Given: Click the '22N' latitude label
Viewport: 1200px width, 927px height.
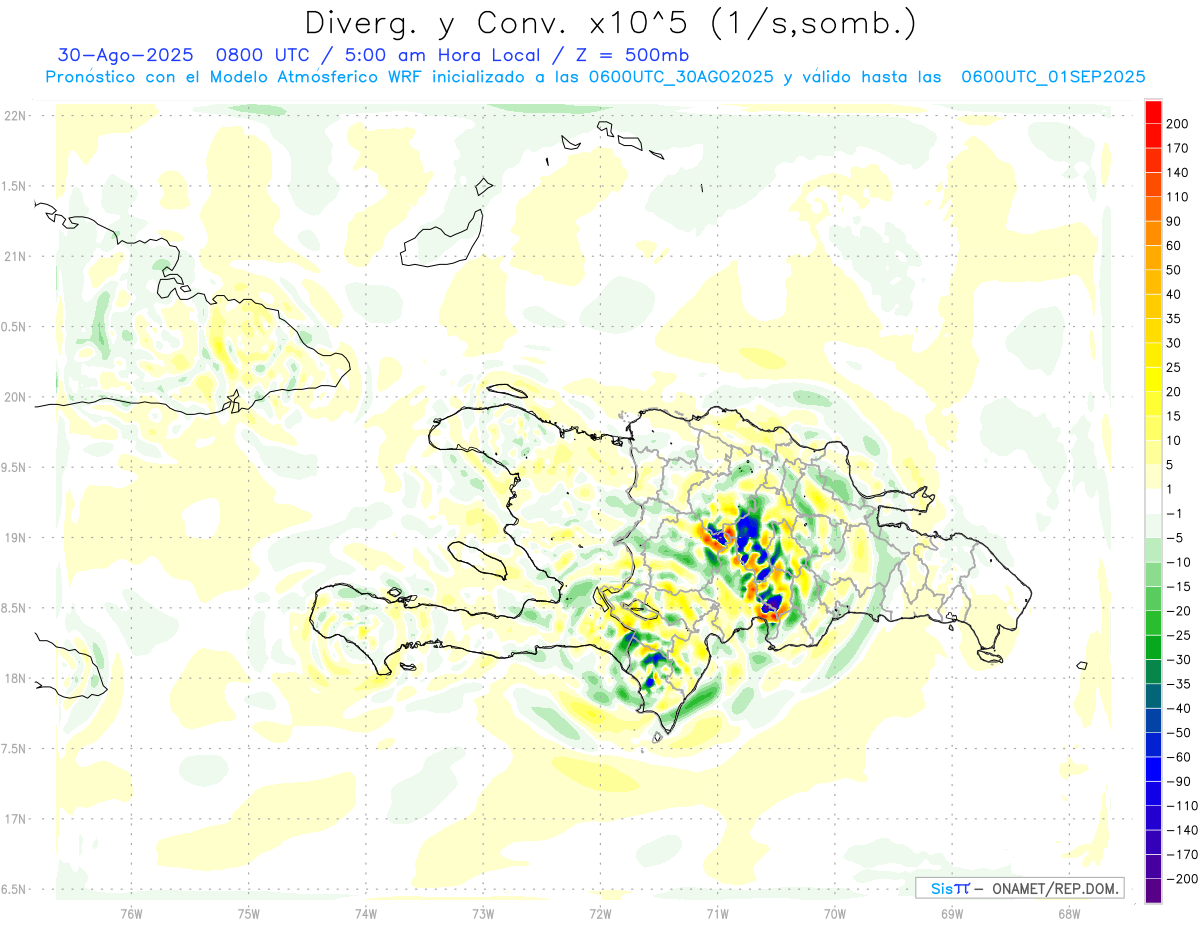Looking at the screenshot, I should [14, 115].
